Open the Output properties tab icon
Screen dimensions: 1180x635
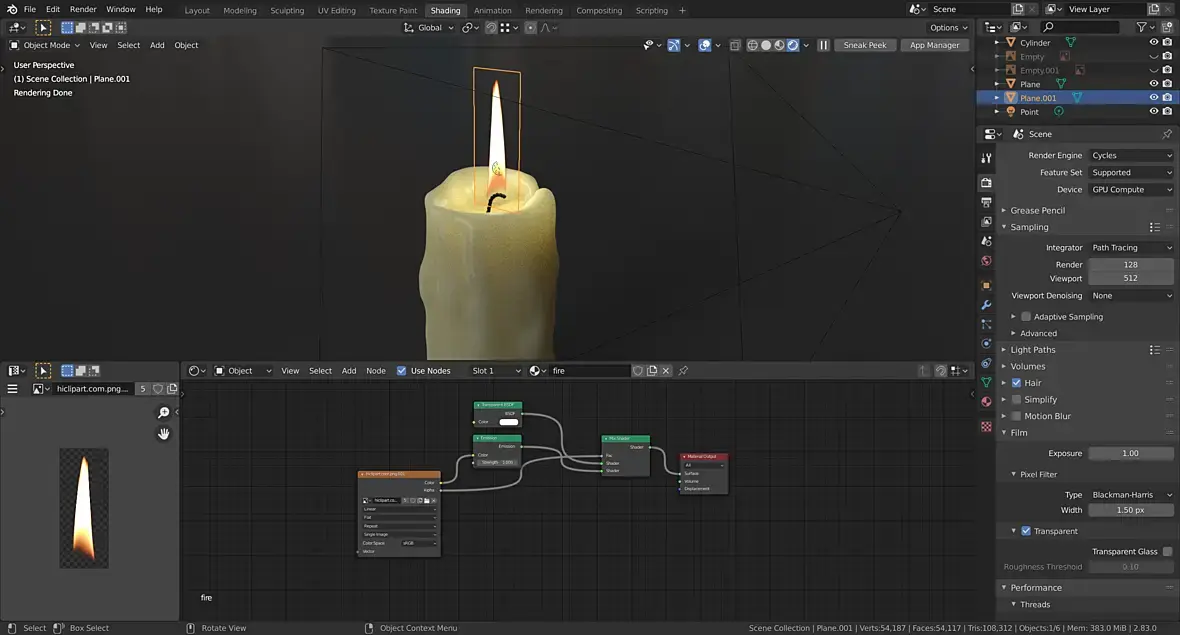pos(986,202)
